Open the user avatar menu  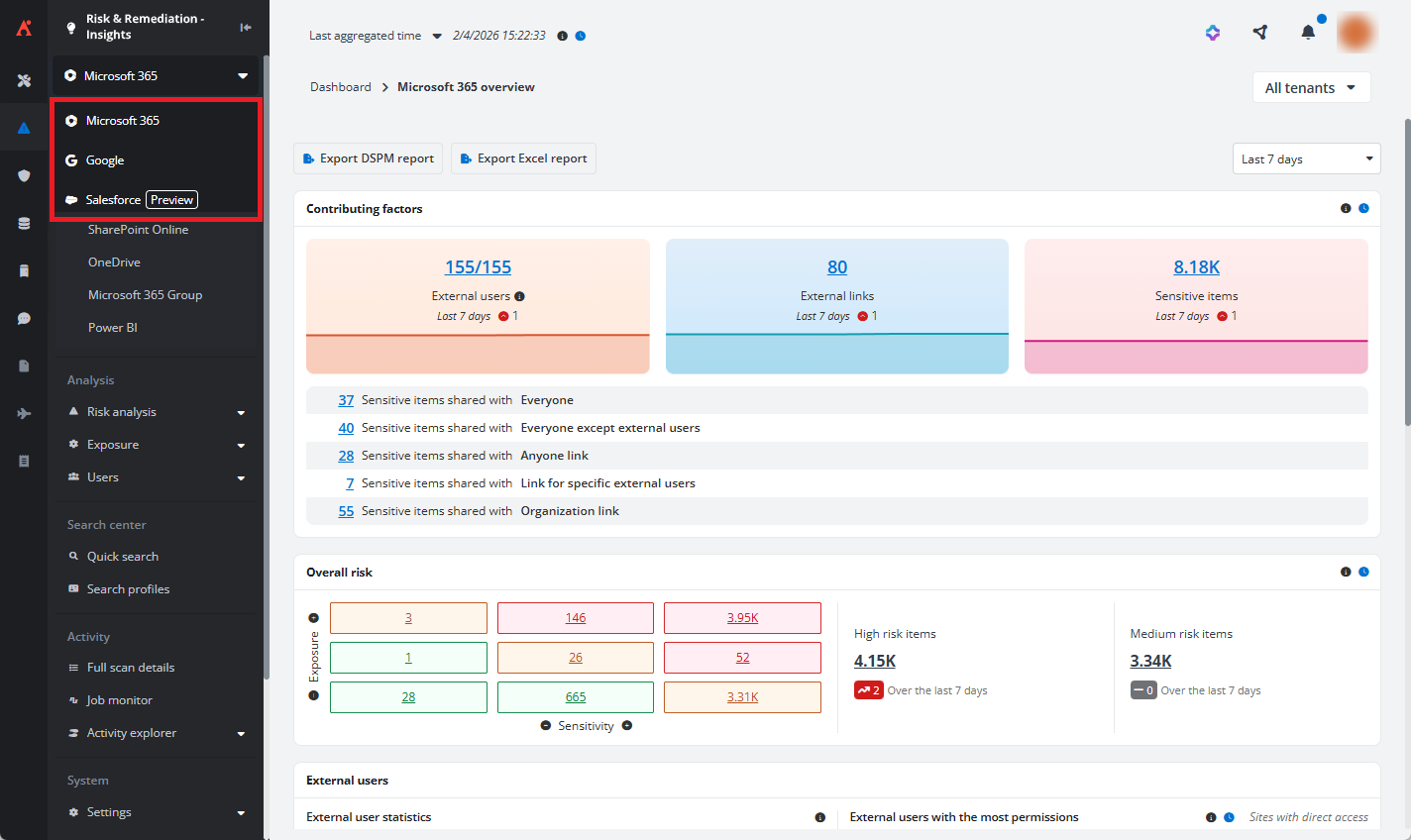point(1356,33)
